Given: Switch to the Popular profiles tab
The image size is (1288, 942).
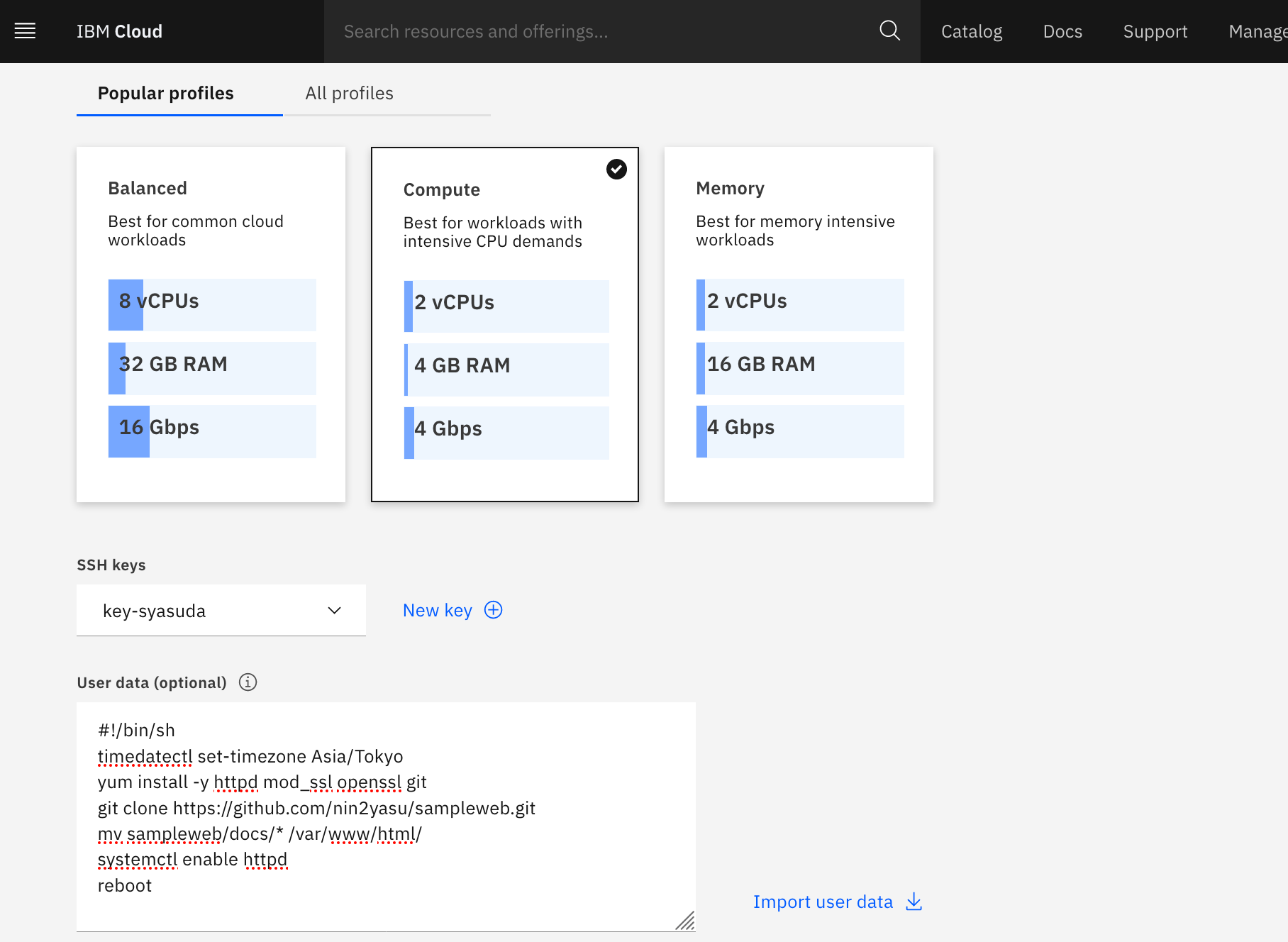Looking at the screenshot, I should (x=166, y=94).
